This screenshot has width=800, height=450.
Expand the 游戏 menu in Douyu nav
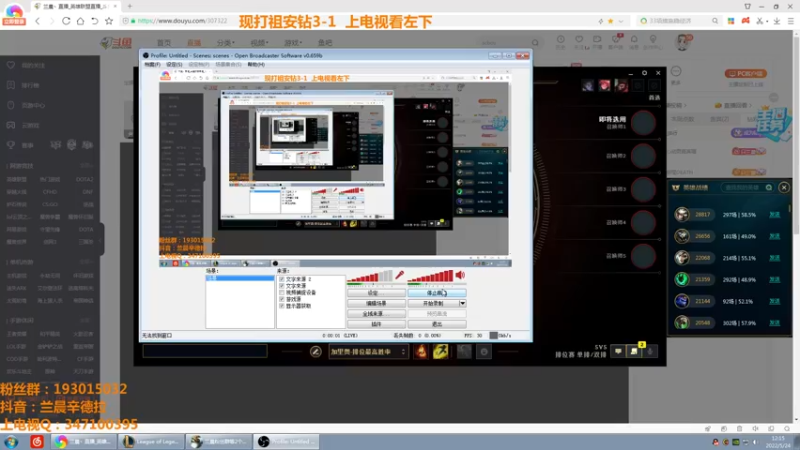click(293, 43)
